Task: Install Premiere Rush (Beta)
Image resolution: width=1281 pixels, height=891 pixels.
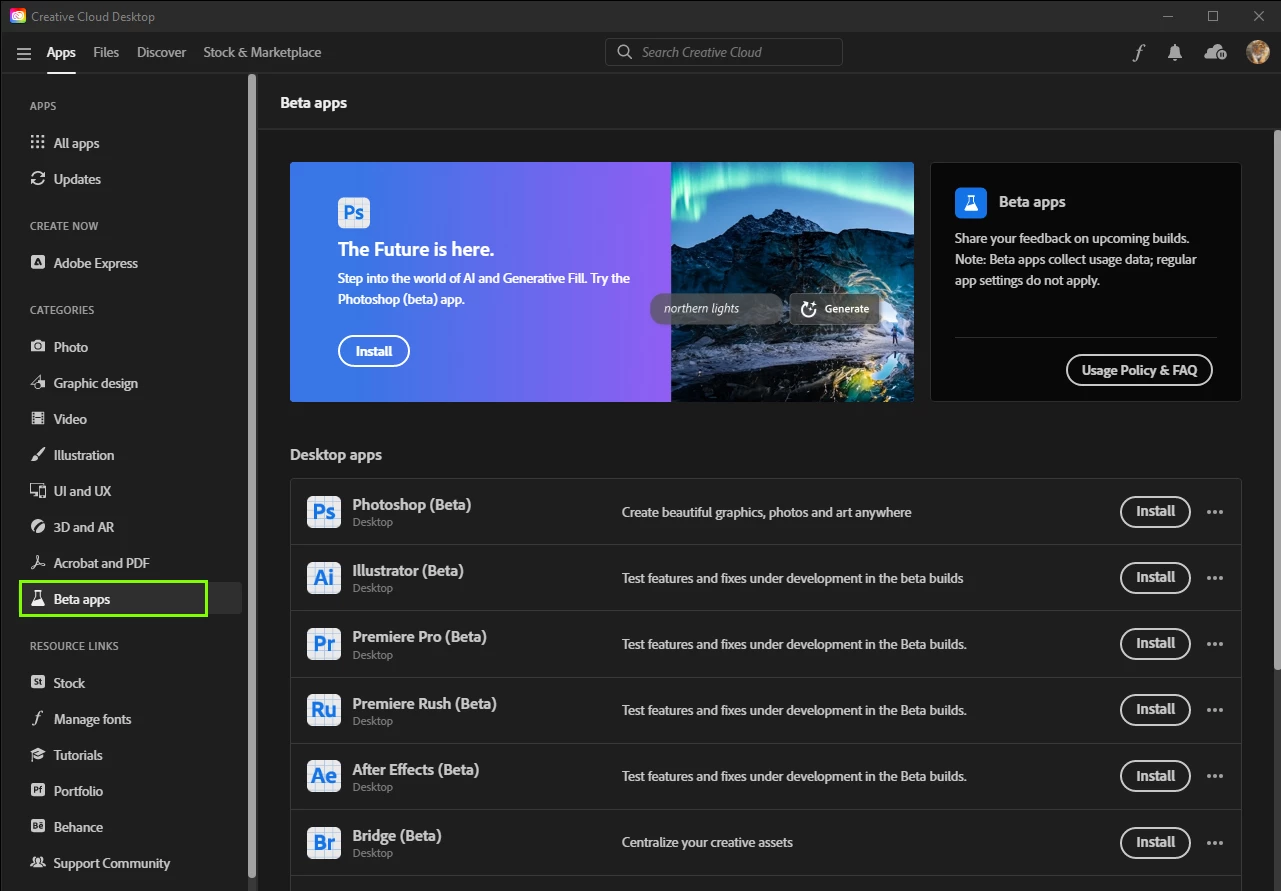Action: 1155,709
